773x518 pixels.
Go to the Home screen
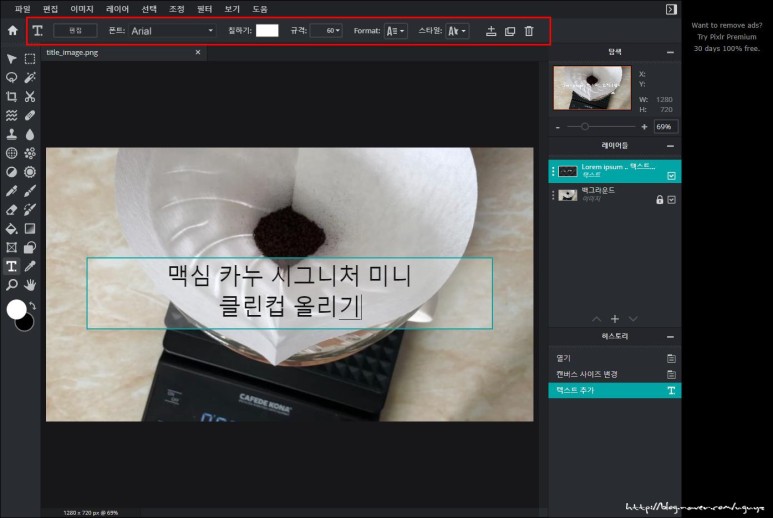coord(12,31)
